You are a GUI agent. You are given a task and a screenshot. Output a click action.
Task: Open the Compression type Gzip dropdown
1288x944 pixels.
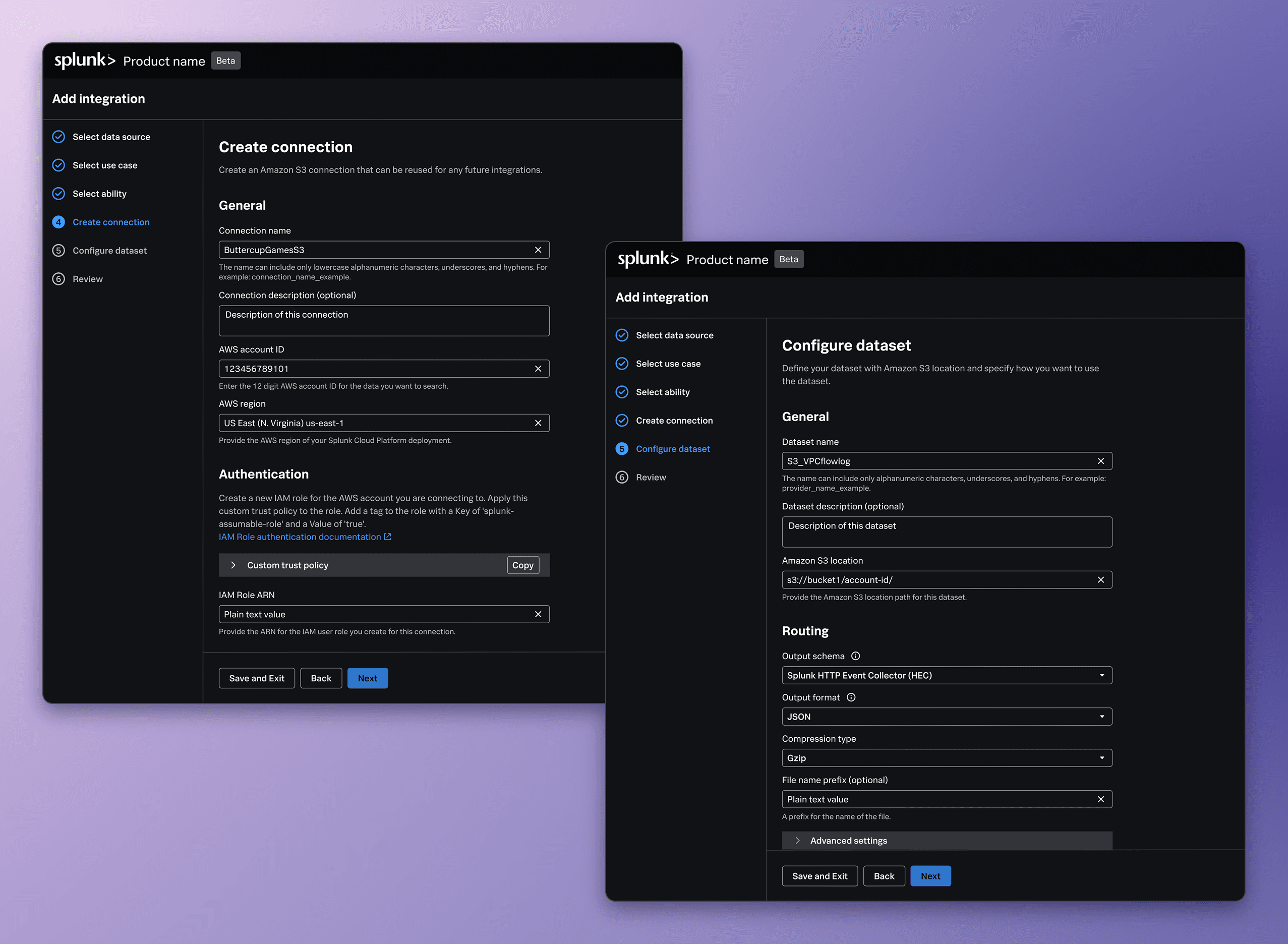(946, 758)
